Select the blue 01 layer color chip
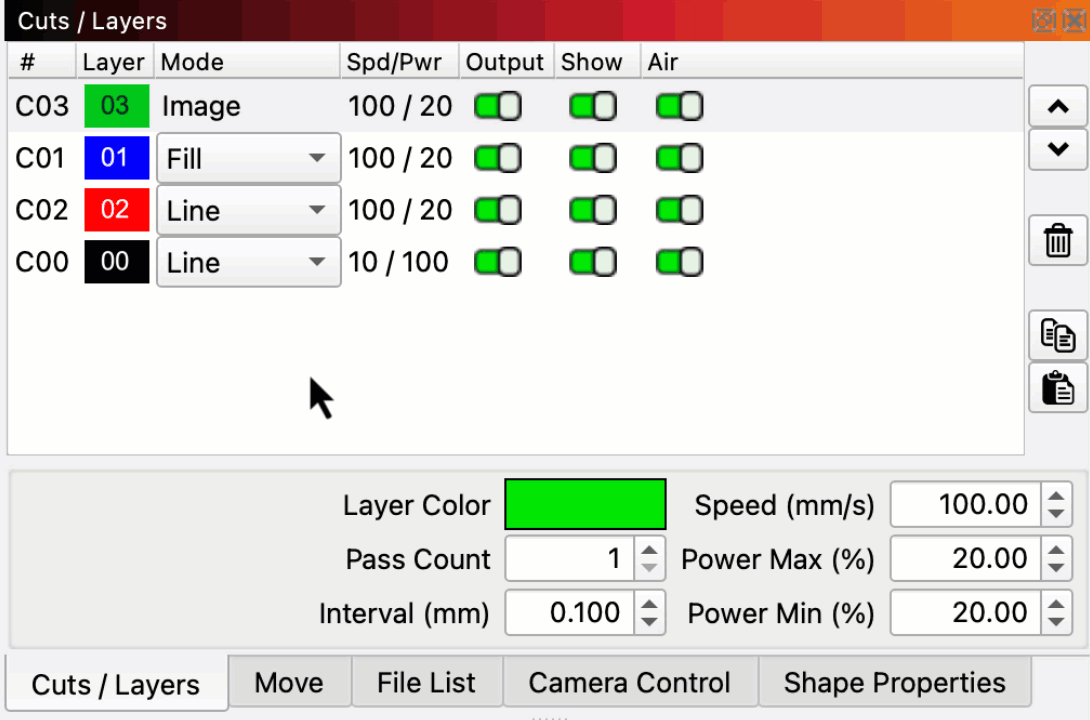 point(116,158)
